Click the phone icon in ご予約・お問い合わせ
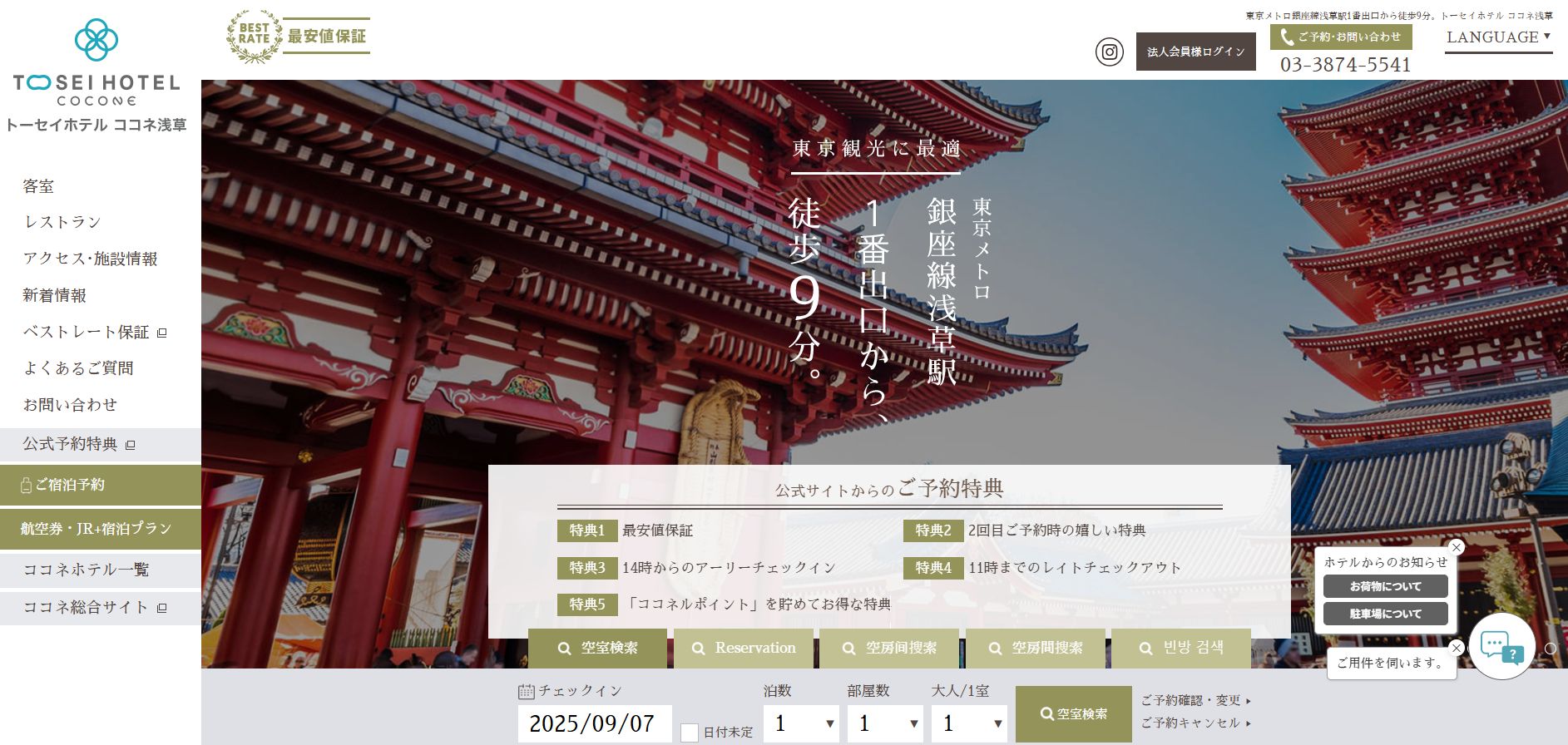The image size is (1568, 745). (1287, 37)
